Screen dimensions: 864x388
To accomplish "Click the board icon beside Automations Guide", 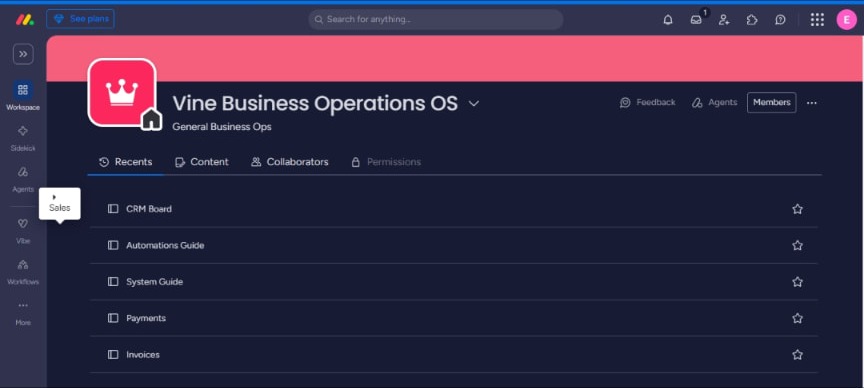I will coord(113,245).
